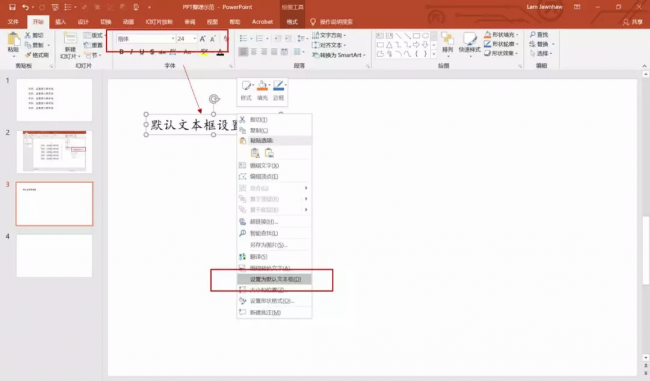
Task: Click the Save icon in quick access toolbar
Action: 12,7
